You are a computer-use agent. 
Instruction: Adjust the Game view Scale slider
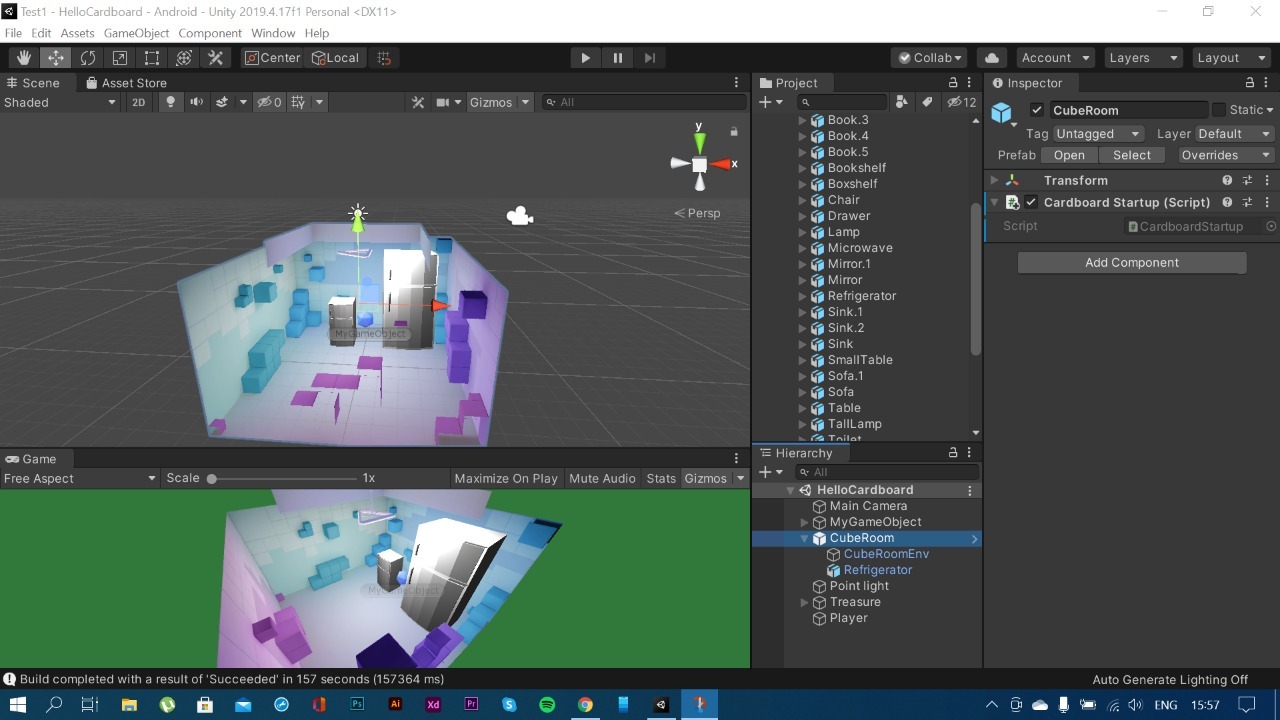[x=212, y=478]
